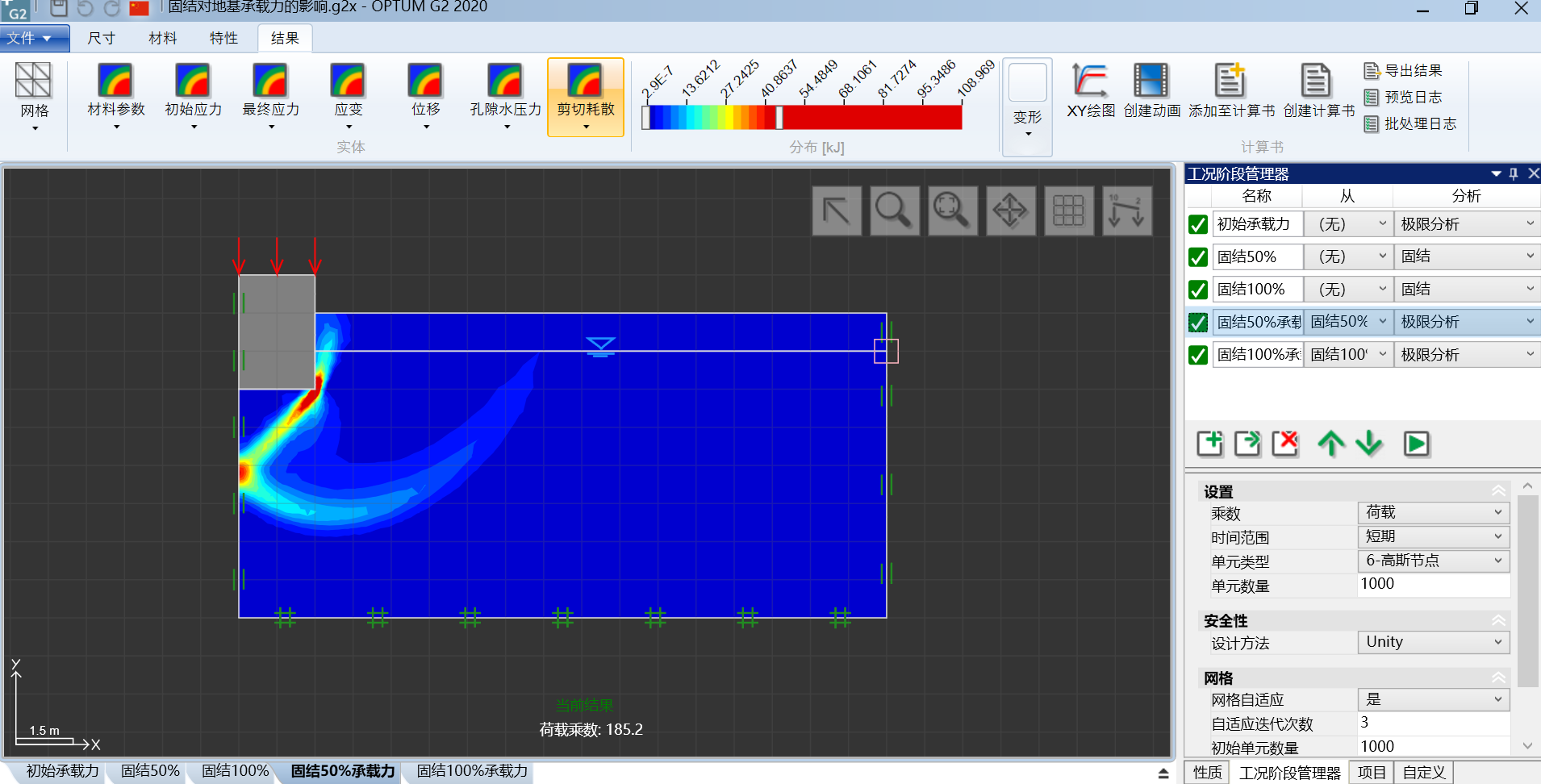
Task: Toggle checkbox for 固结50% stage
Action: coord(1198,257)
